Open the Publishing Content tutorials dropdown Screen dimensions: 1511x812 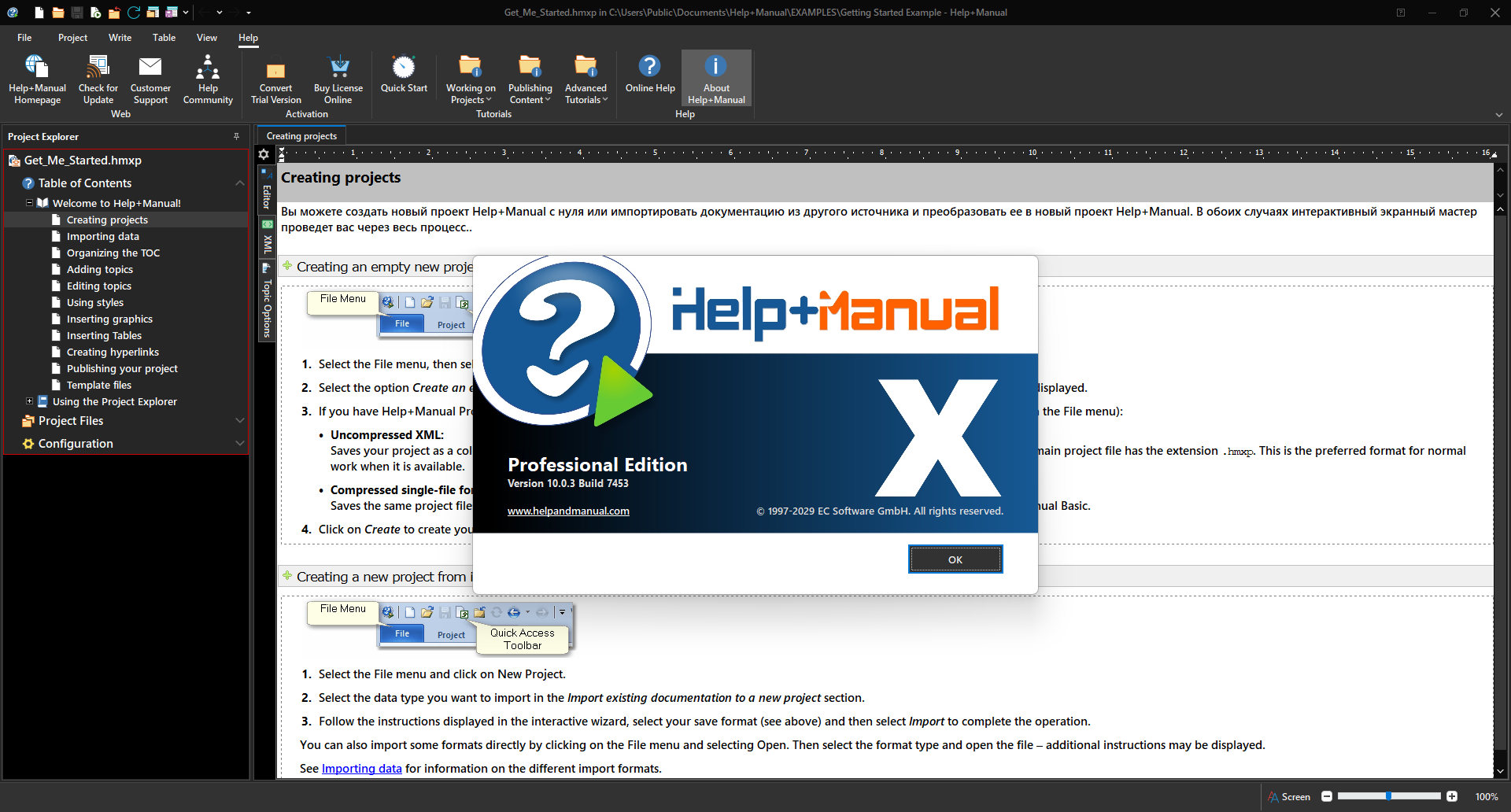click(x=530, y=79)
